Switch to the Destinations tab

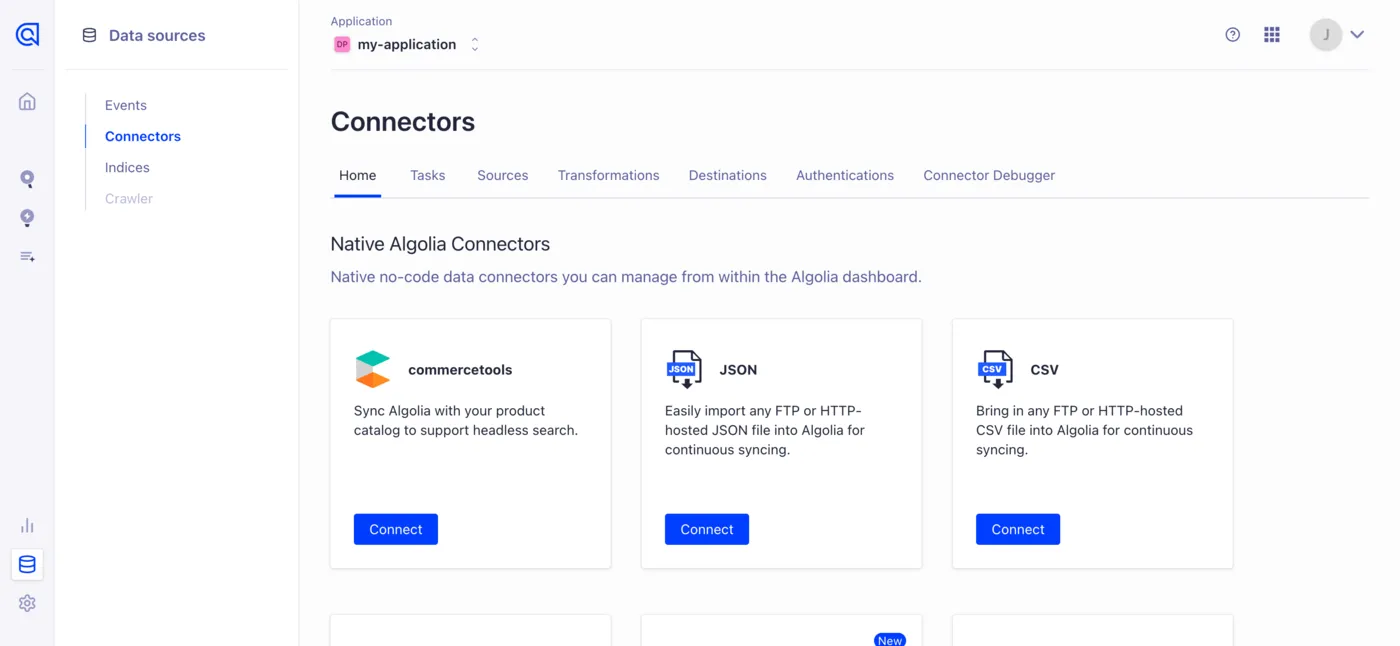click(727, 175)
